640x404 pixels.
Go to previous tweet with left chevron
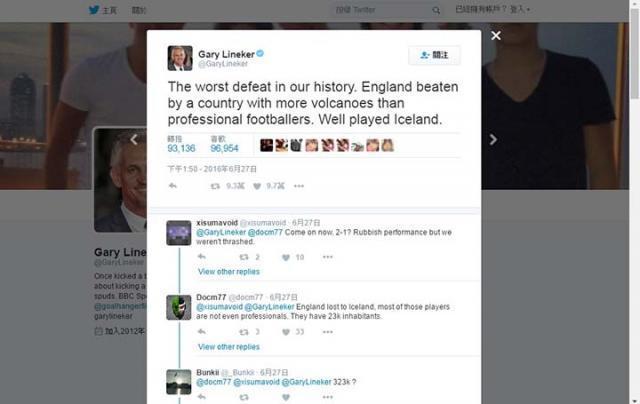pos(134,140)
